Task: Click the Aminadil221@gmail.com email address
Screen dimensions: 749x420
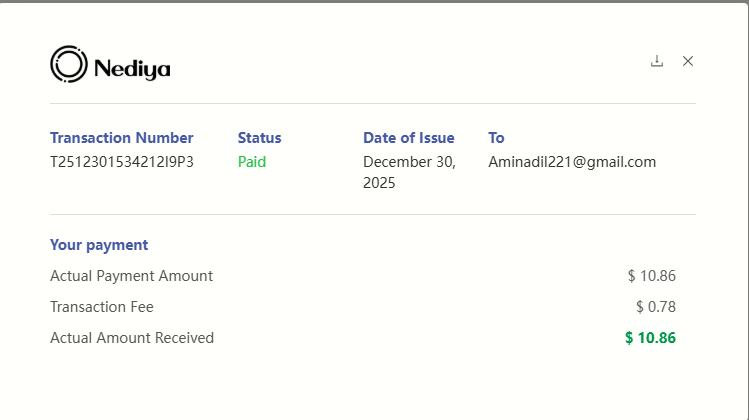Action: (x=572, y=162)
